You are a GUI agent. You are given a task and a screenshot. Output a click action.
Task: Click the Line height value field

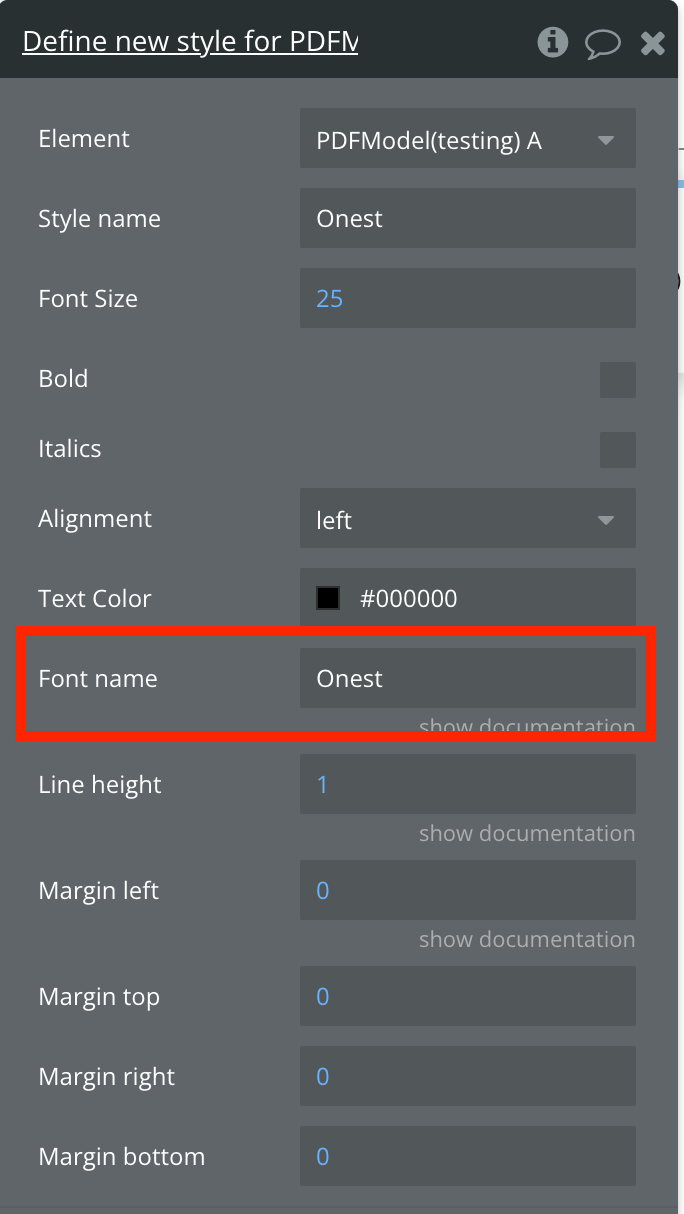468,784
